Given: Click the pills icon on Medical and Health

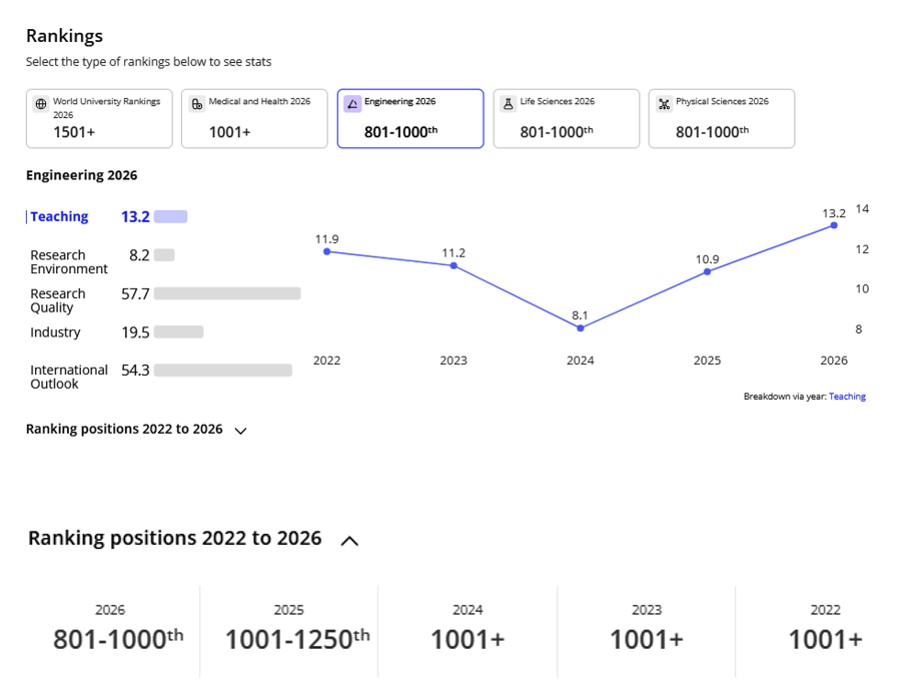Looking at the screenshot, I should click(197, 103).
